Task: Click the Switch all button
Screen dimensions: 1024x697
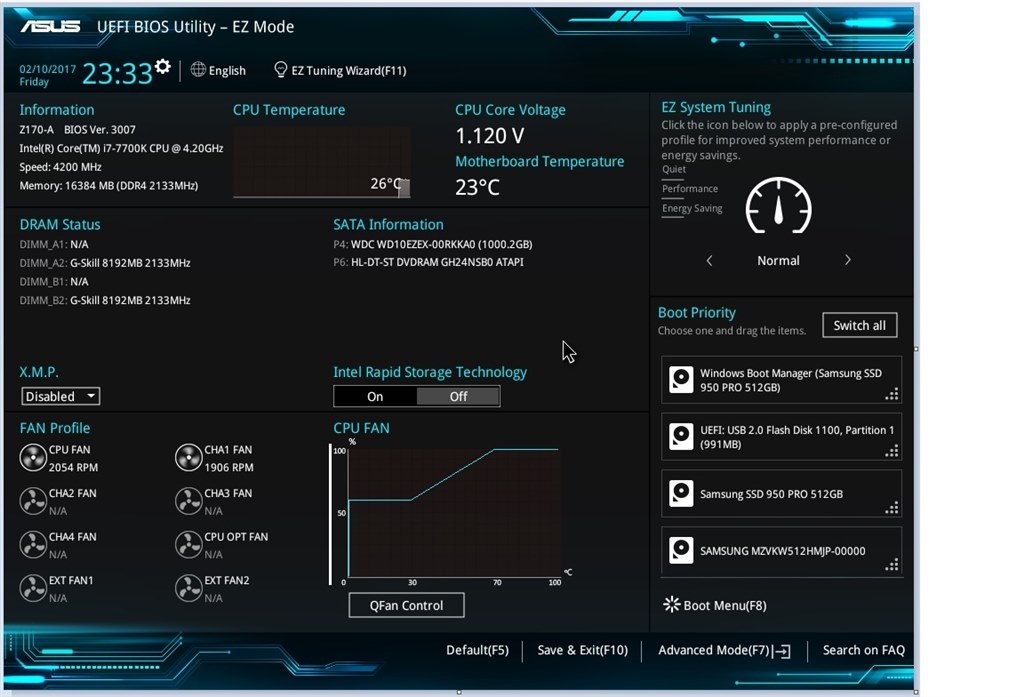Action: (859, 325)
